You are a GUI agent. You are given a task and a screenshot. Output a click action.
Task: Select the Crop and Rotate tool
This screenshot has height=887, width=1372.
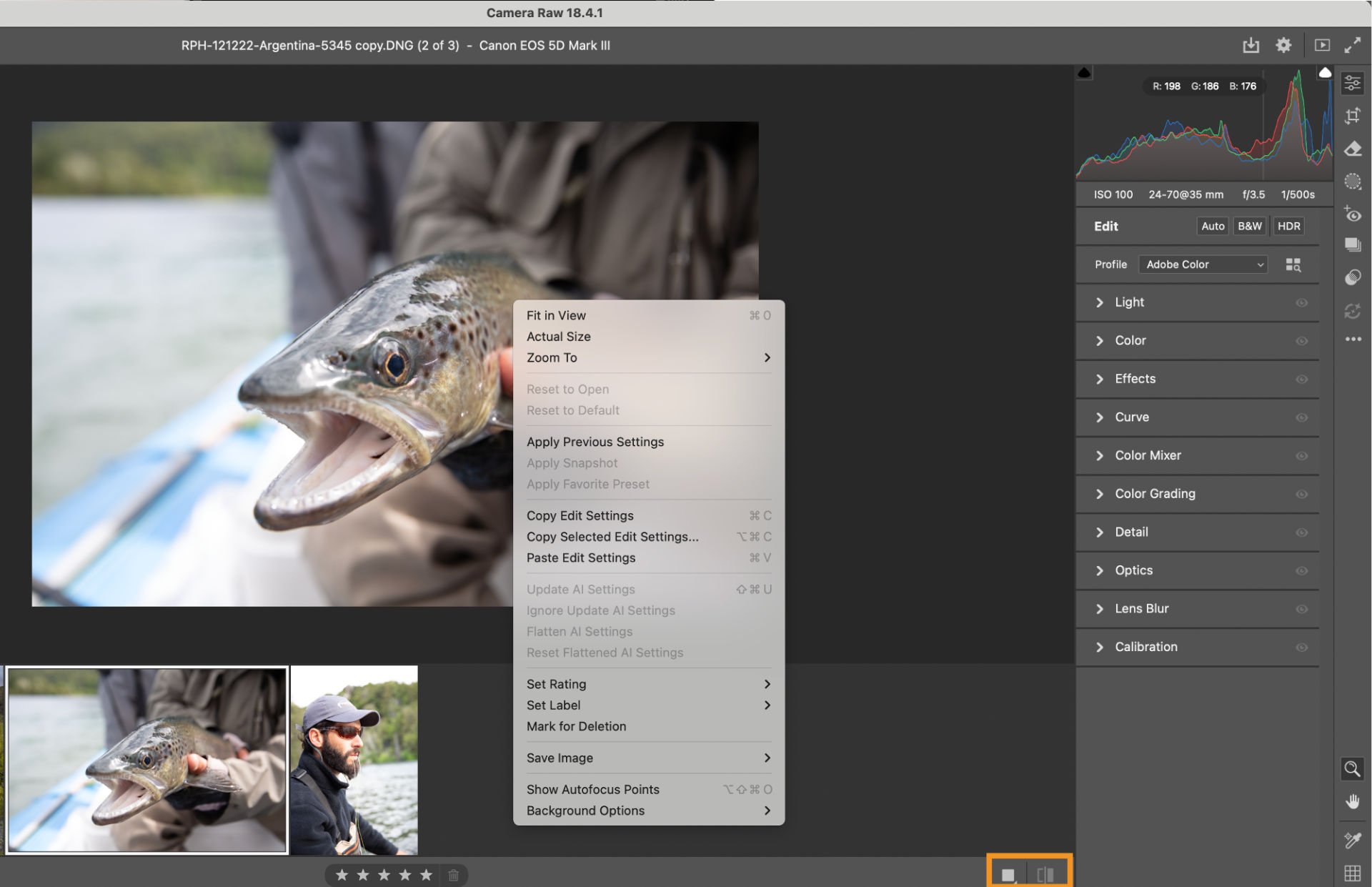[1352, 116]
